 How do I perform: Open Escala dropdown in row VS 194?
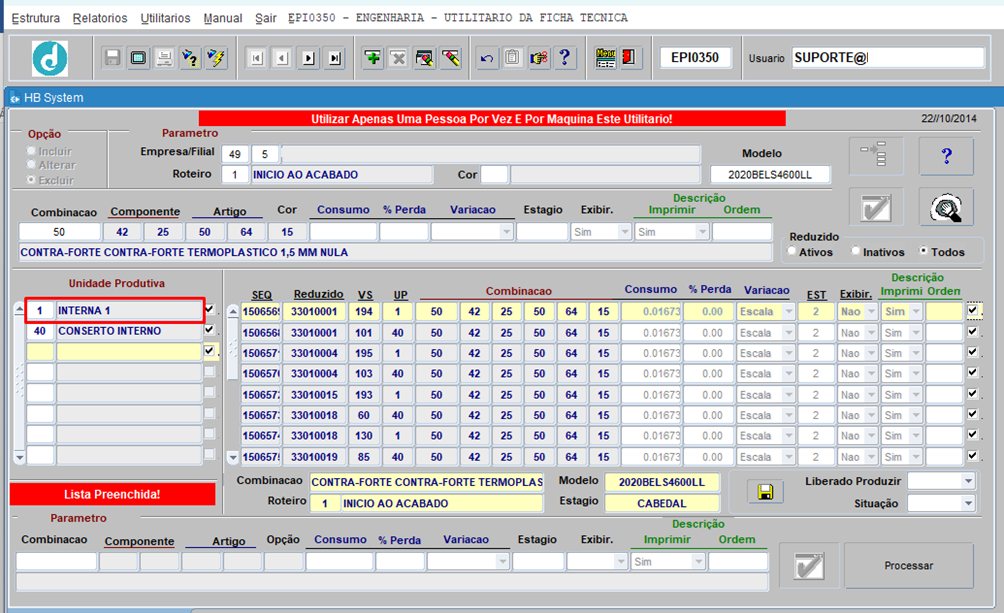pyautogui.click(x=789, y=312)
